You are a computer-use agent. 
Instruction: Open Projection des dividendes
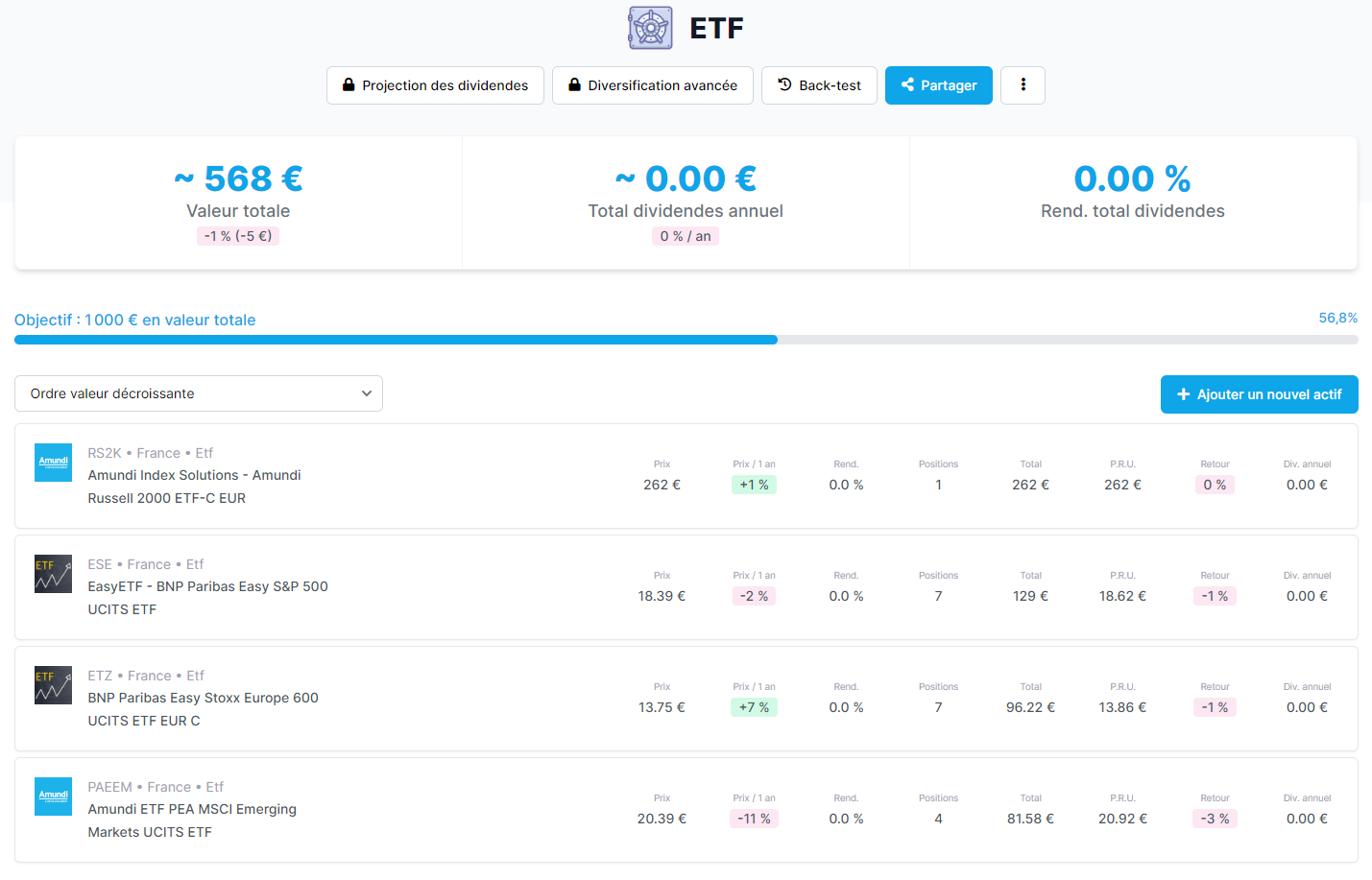click(435, 85)
